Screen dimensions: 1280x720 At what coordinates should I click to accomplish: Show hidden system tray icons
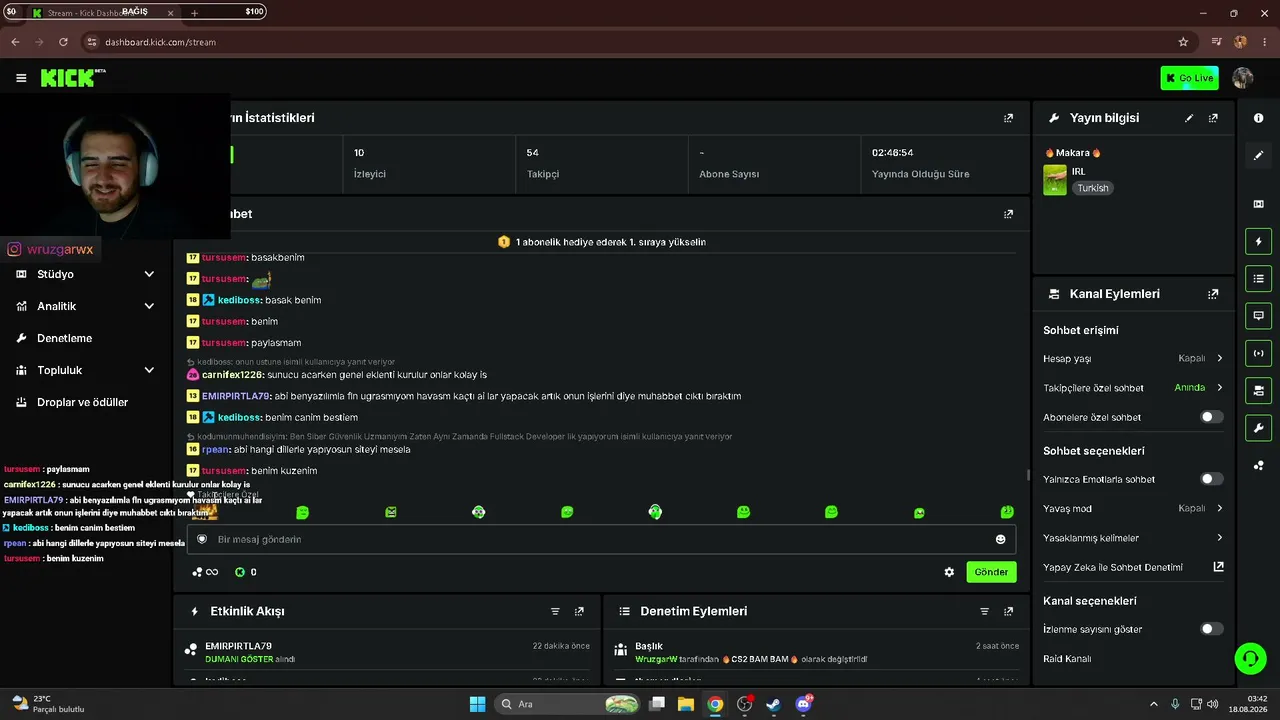(1153, 704)
